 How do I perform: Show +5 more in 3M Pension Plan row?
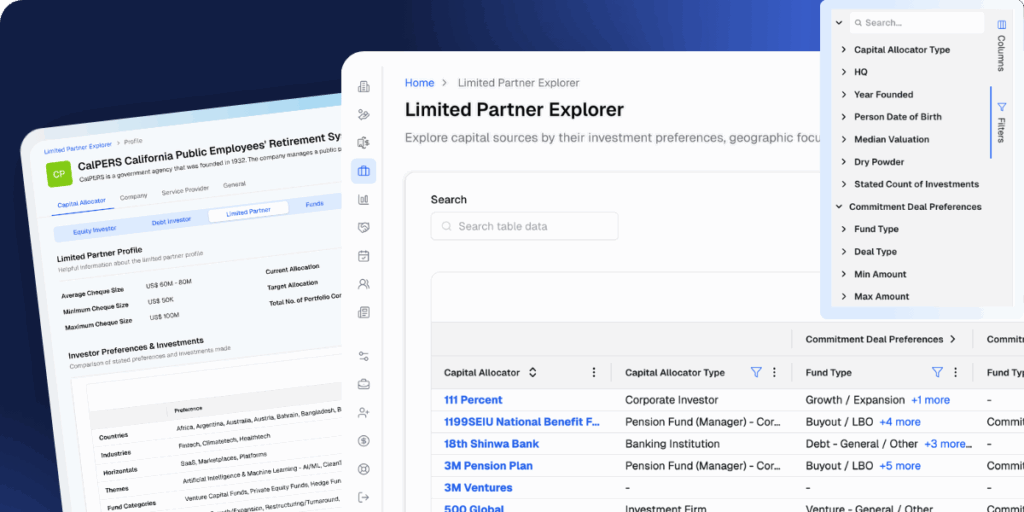[x=900, y=466]
